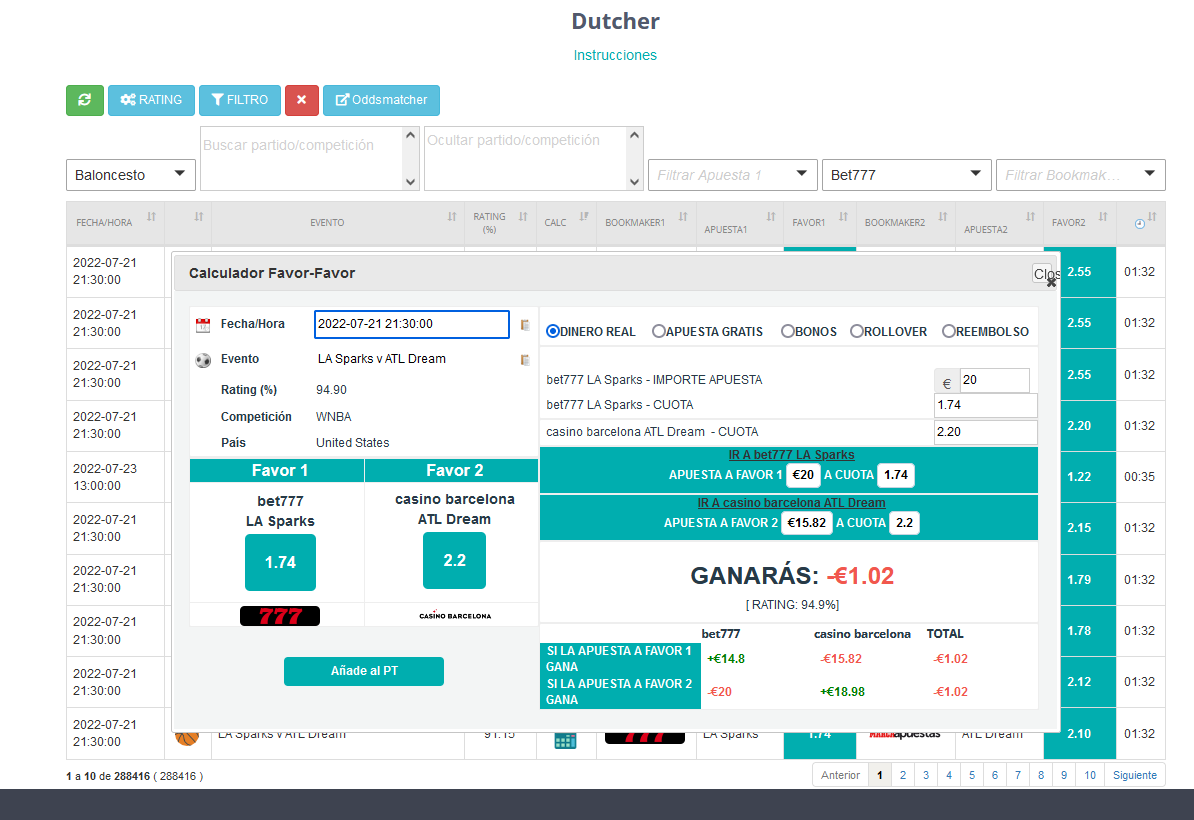Click the sort icon in EVENTO header
Image resolution: width=1194 pixels, height=820 pixels.
pos(452,217)
